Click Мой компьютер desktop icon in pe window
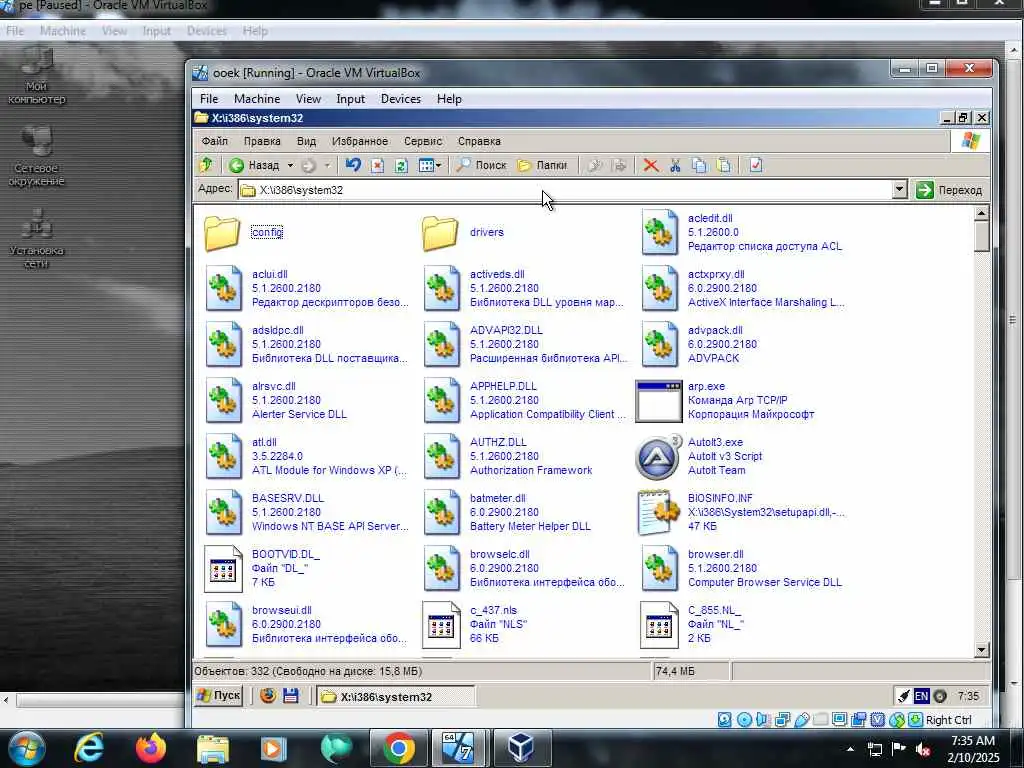The image size is (1024, 768). click(37, 77)
